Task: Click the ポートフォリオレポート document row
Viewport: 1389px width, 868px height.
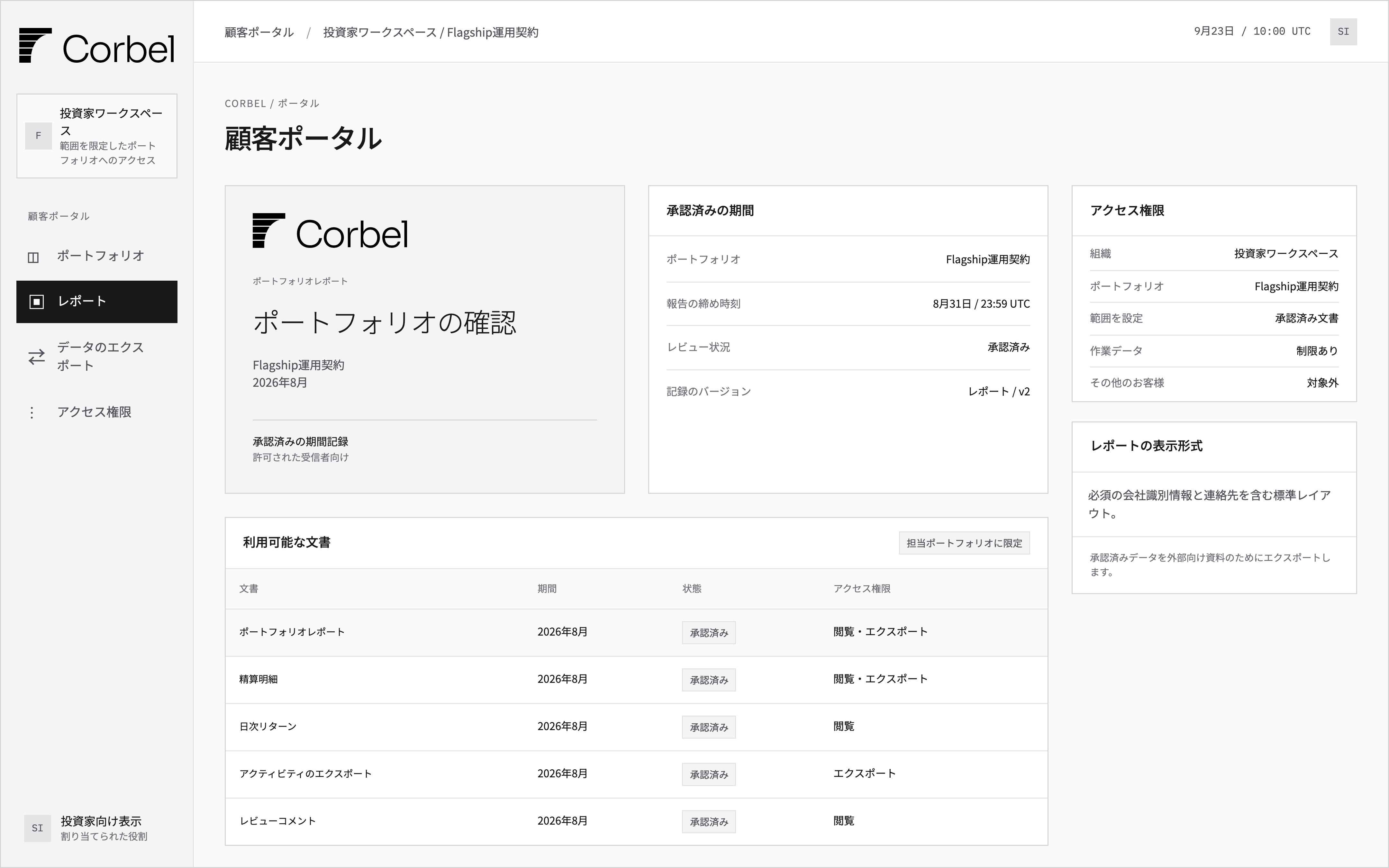Action: [x=637, y=632]
